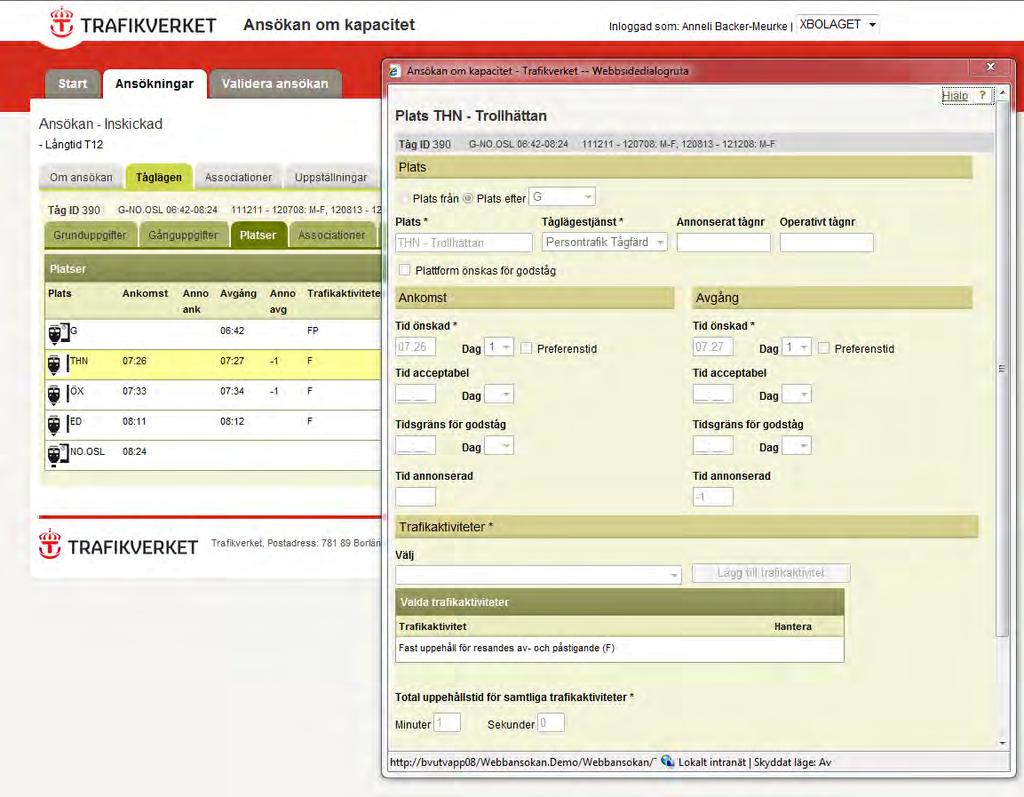This screenshot has height=797, width=1024.
Task: Click the Ankomst Tid annonserad field
Action: tap(415, 496)
